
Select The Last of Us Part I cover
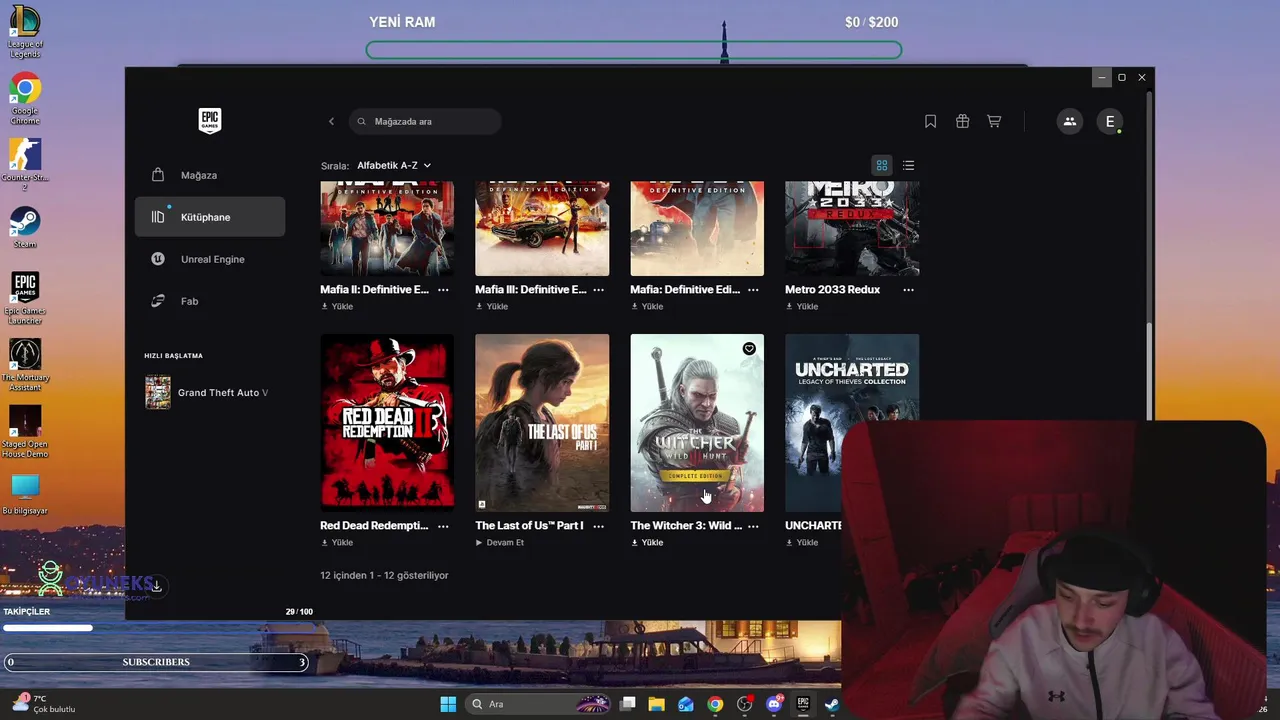[542, 423]
